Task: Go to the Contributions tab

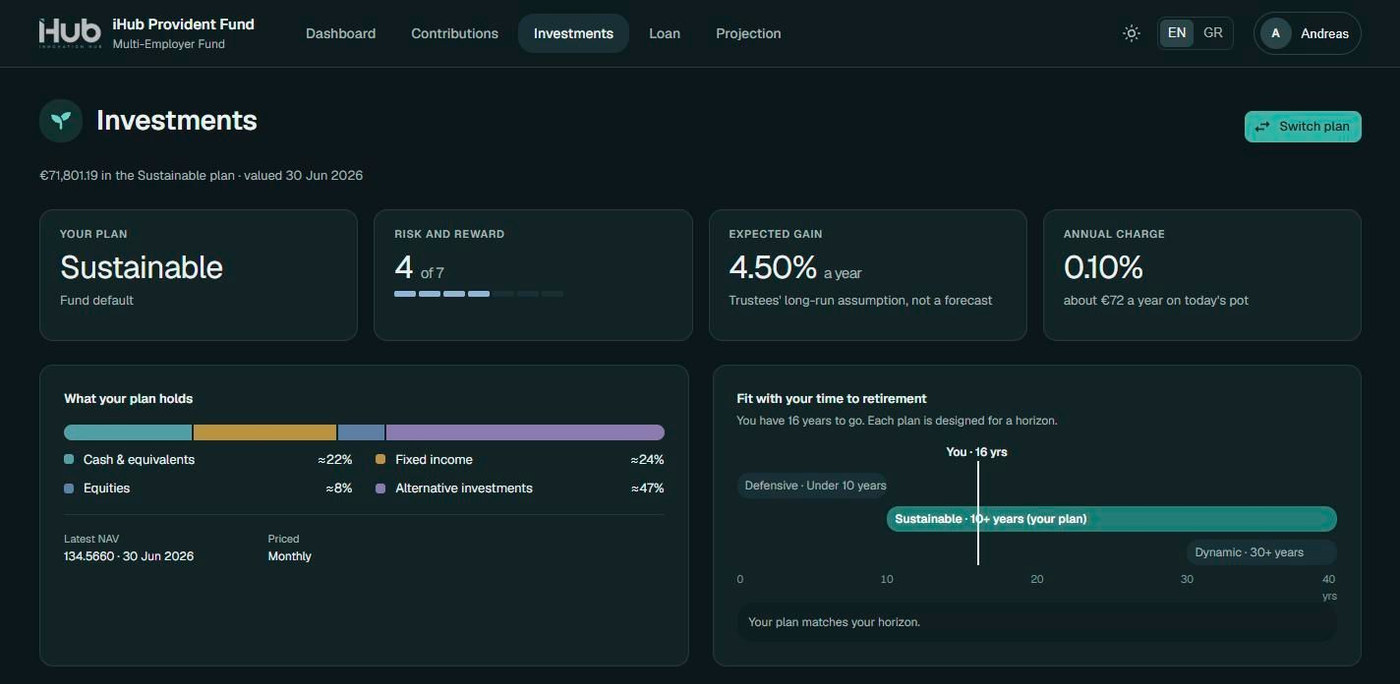Action: coord(455,33)
